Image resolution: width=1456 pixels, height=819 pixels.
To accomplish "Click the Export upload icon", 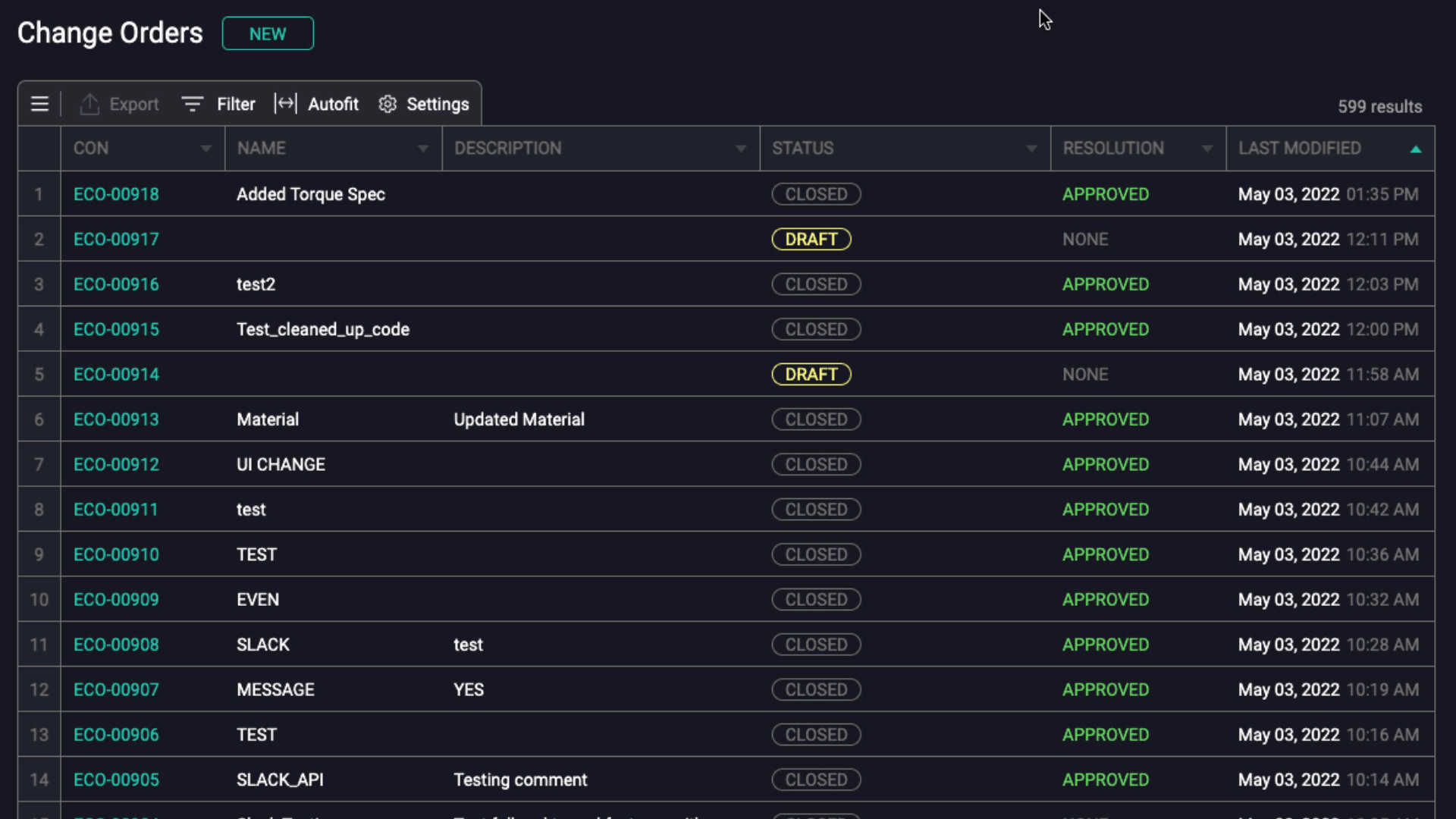I will coord(89,104).
